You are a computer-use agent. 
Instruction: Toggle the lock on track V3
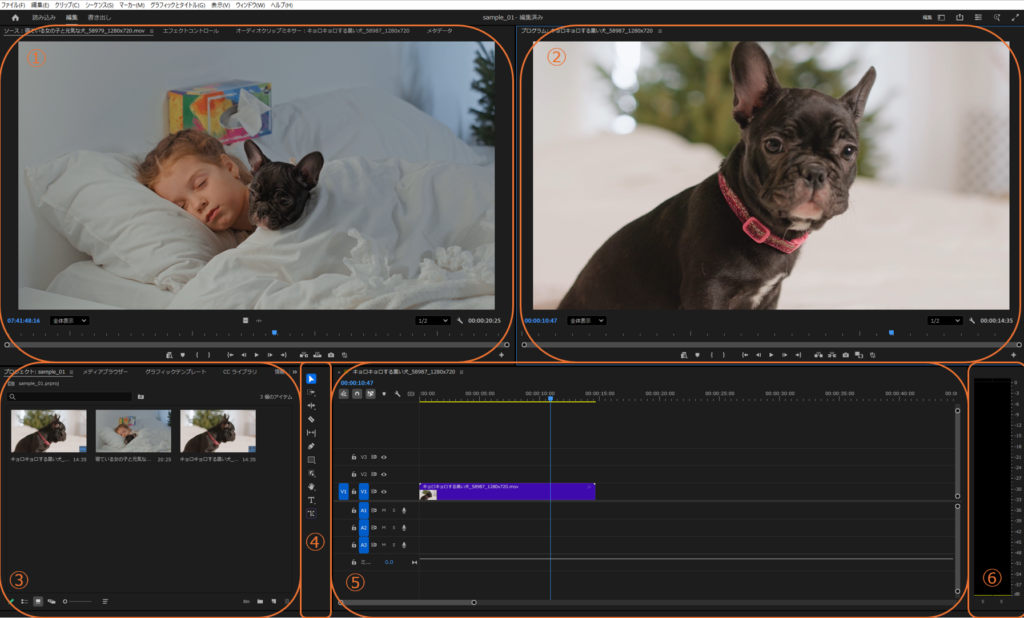[353, 456]
